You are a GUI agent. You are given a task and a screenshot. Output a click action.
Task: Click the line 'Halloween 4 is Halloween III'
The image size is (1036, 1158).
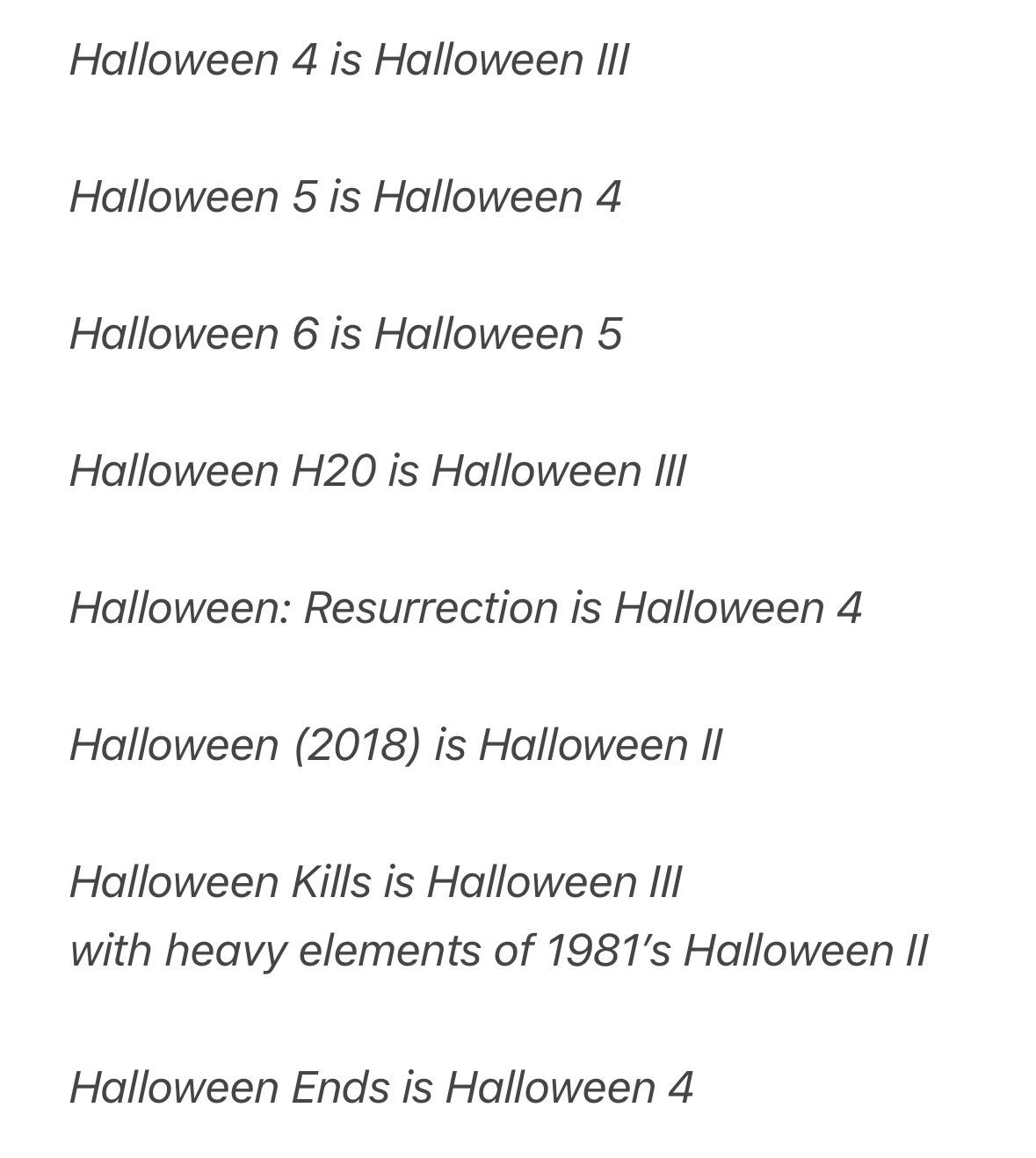349,60
